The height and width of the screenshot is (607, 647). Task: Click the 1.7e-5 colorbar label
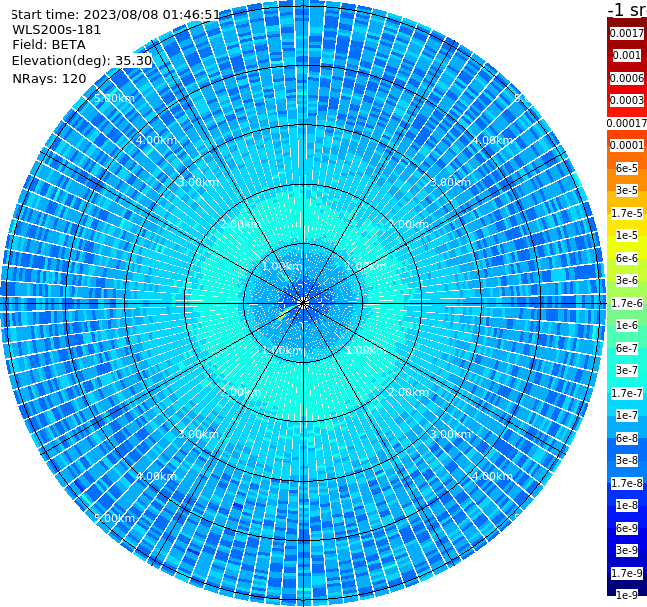(627, 213)
